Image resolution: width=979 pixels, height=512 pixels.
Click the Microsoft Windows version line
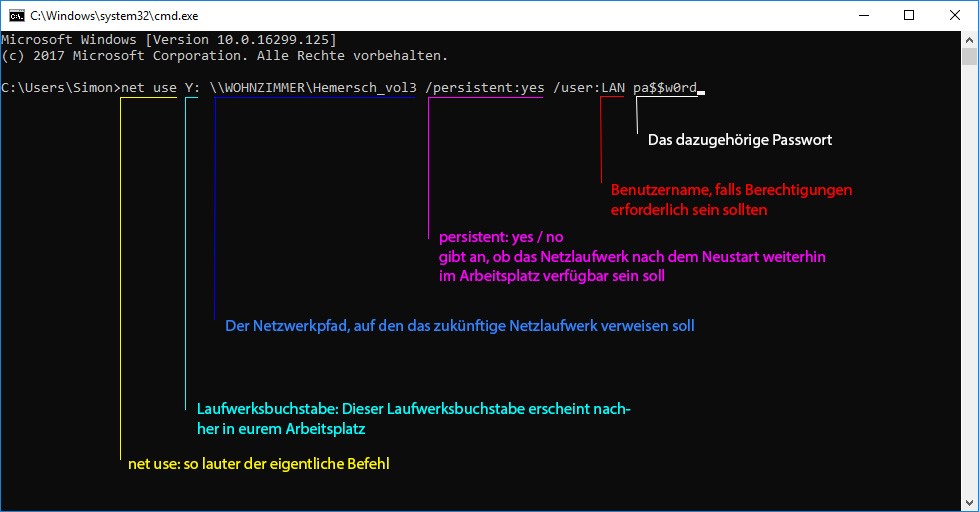click(x=168, y=39)
